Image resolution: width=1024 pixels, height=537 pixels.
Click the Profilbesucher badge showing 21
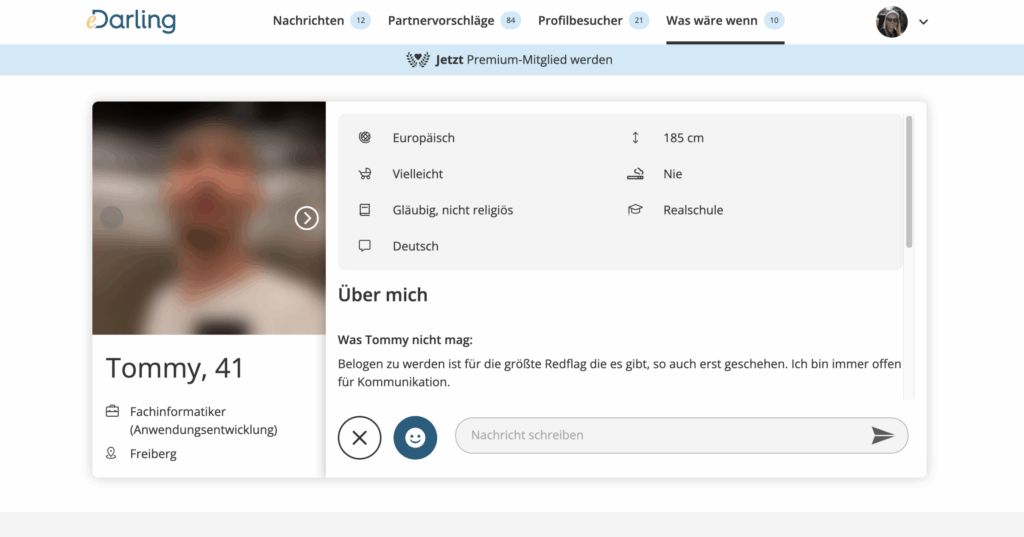tap(639, 20)
